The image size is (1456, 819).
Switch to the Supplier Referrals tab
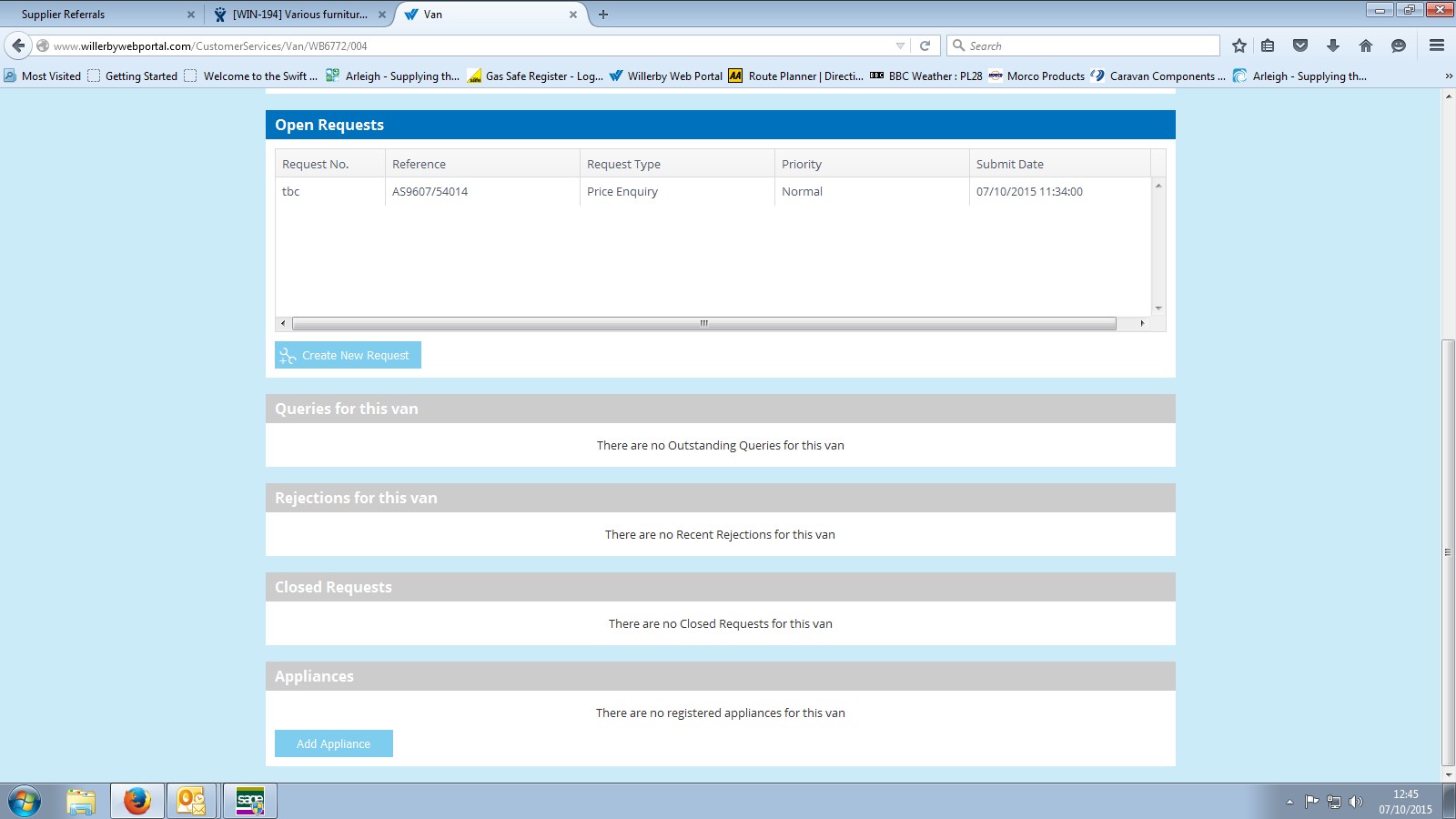pyautogui.click(x=100, y=15)
